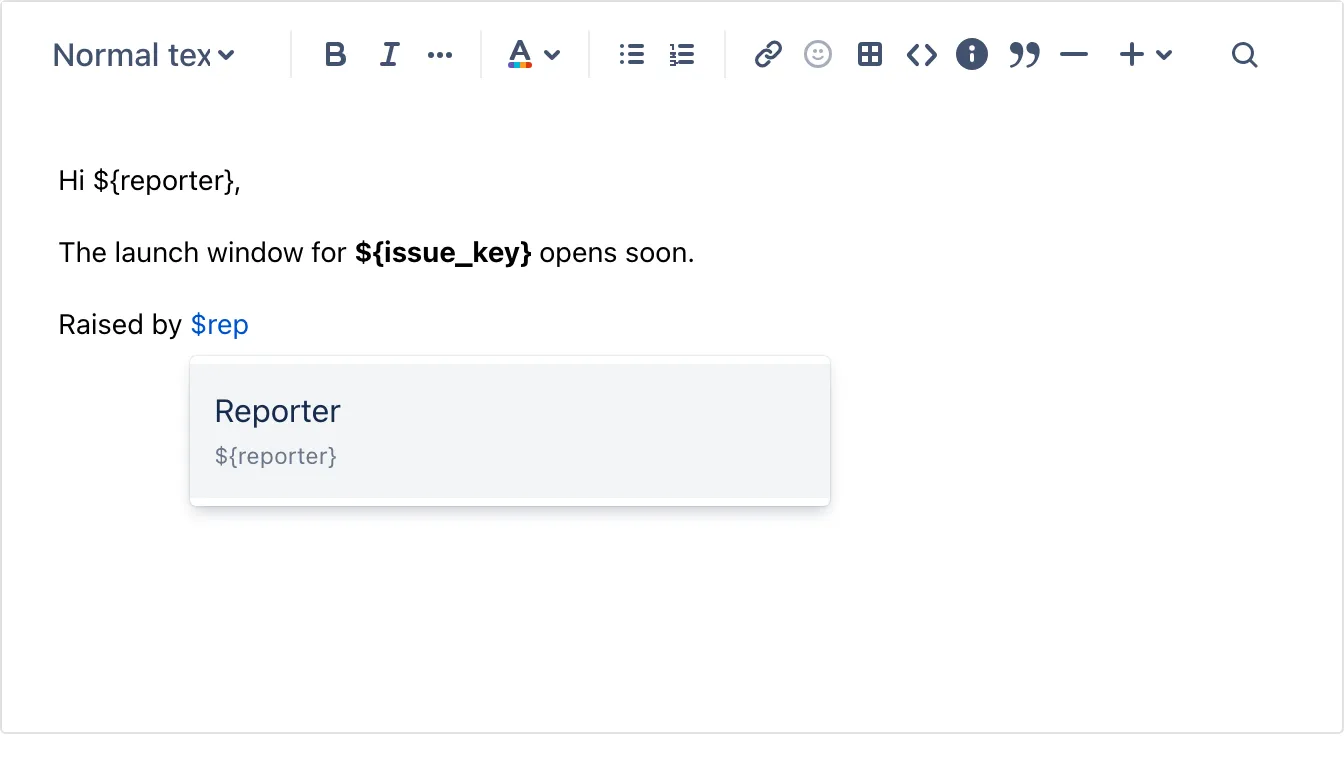Click the blue $rep typed text

pyautogui.click(x=219, y=325)
